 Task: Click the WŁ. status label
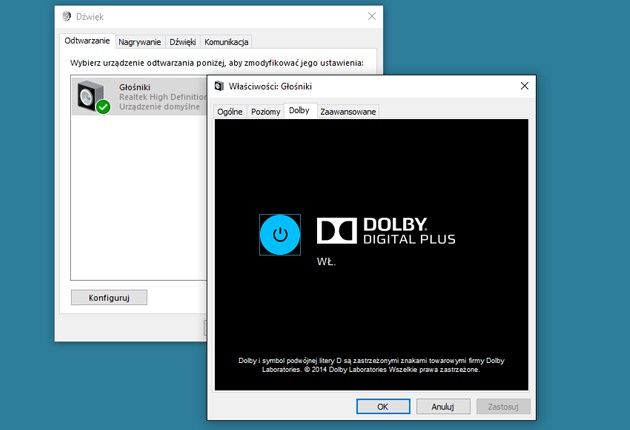(326, 262)
